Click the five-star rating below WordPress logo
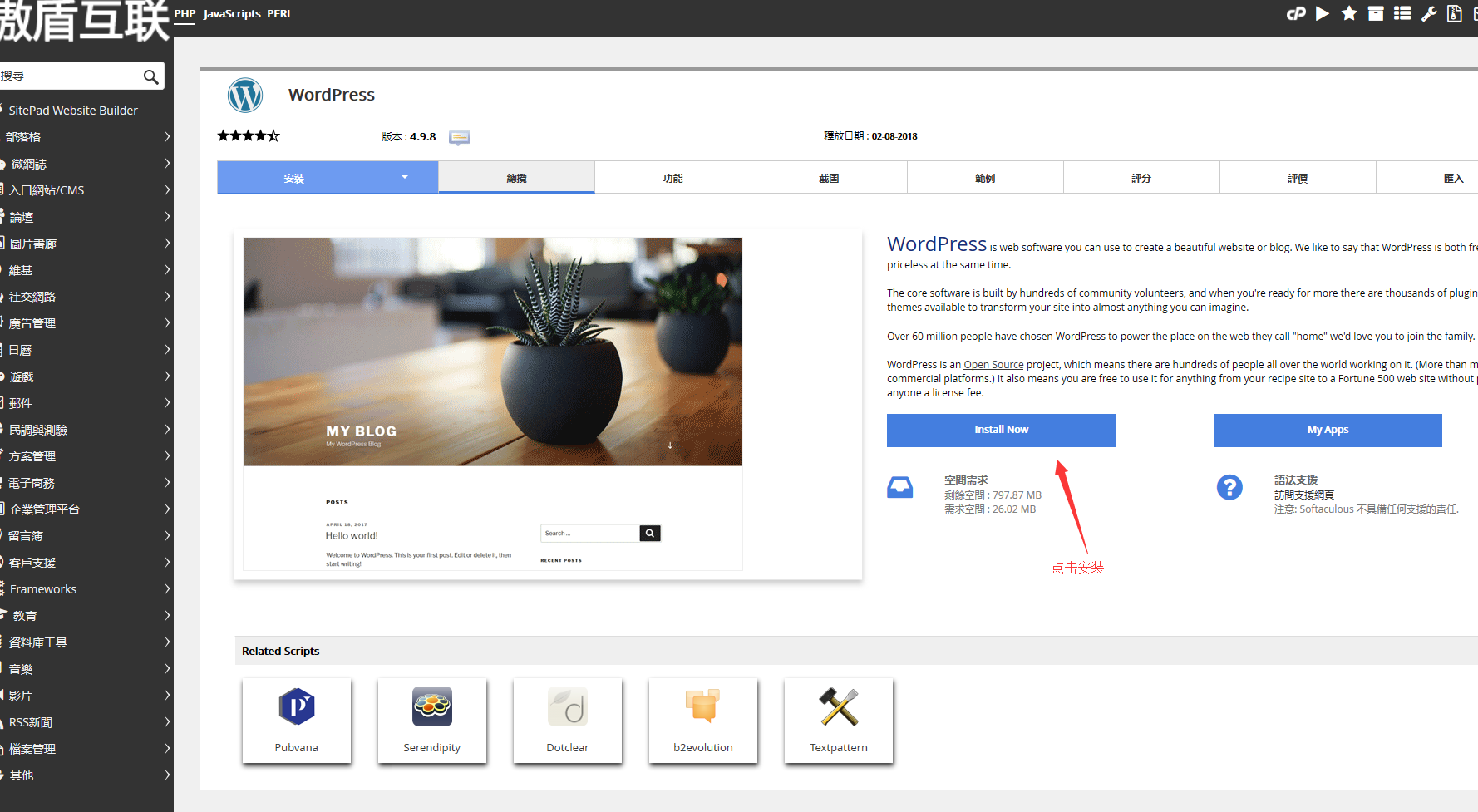The height and width of the screenshot is (812, 1478). tap(249, 135)
